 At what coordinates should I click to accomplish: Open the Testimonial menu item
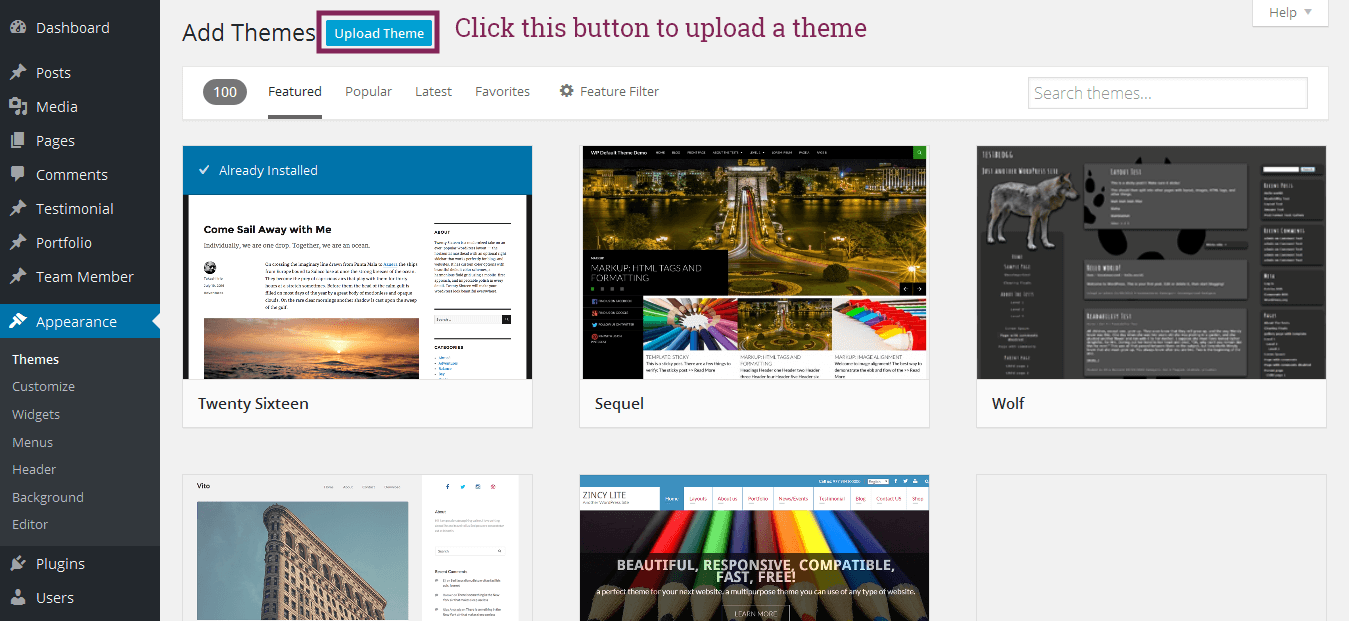(74, 209)
